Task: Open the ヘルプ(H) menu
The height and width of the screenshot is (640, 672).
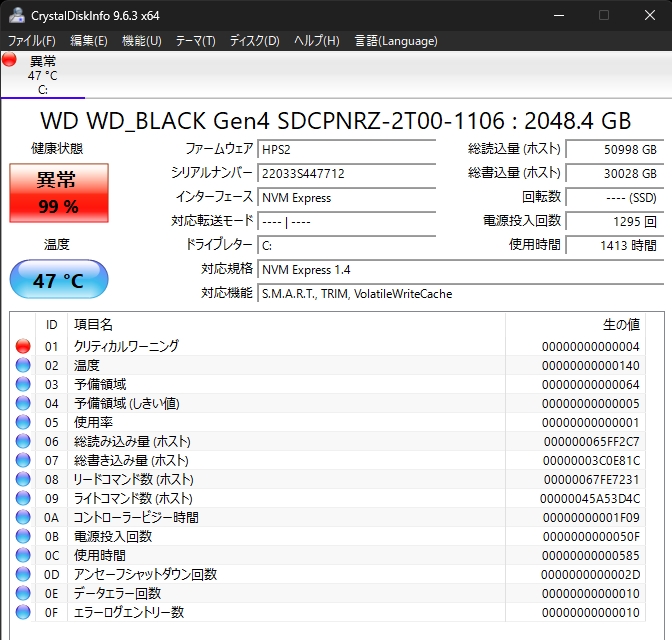Action: [x=317, y=41]
